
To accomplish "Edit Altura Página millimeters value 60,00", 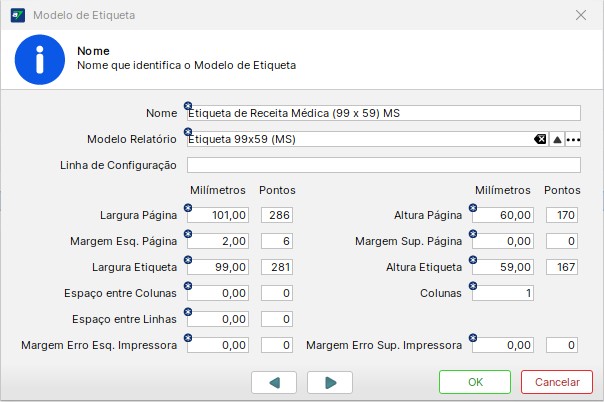I will point(503,215).
